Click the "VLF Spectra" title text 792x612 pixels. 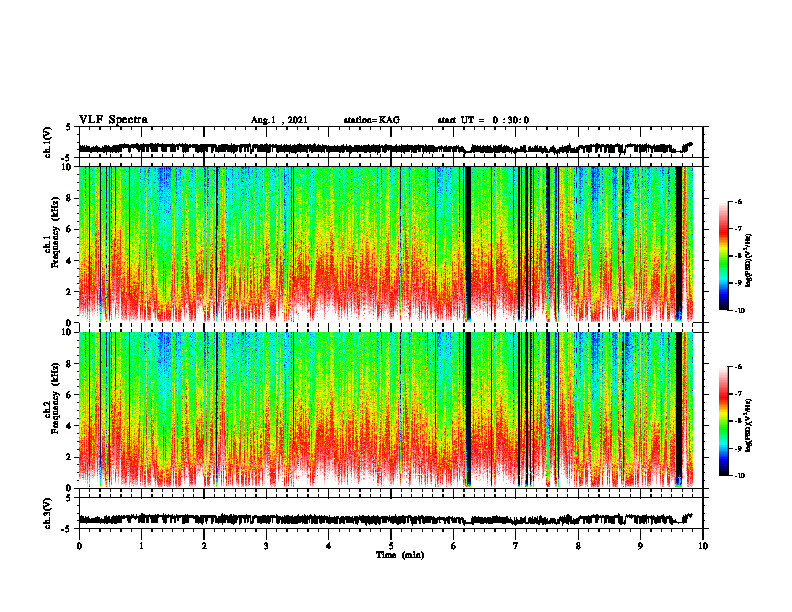click(113, 120)
